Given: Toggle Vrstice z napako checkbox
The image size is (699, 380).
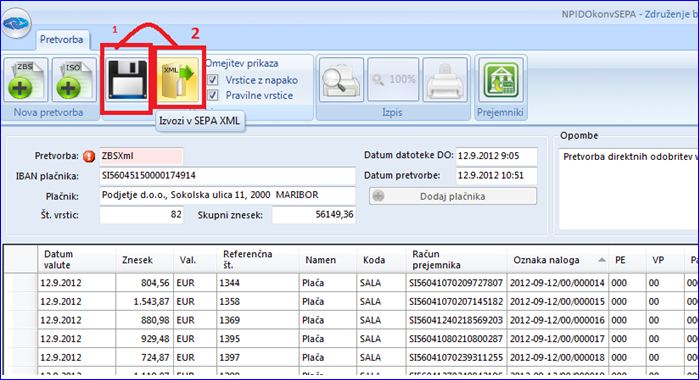Looking at the screenshot, I should coord(213,80).
